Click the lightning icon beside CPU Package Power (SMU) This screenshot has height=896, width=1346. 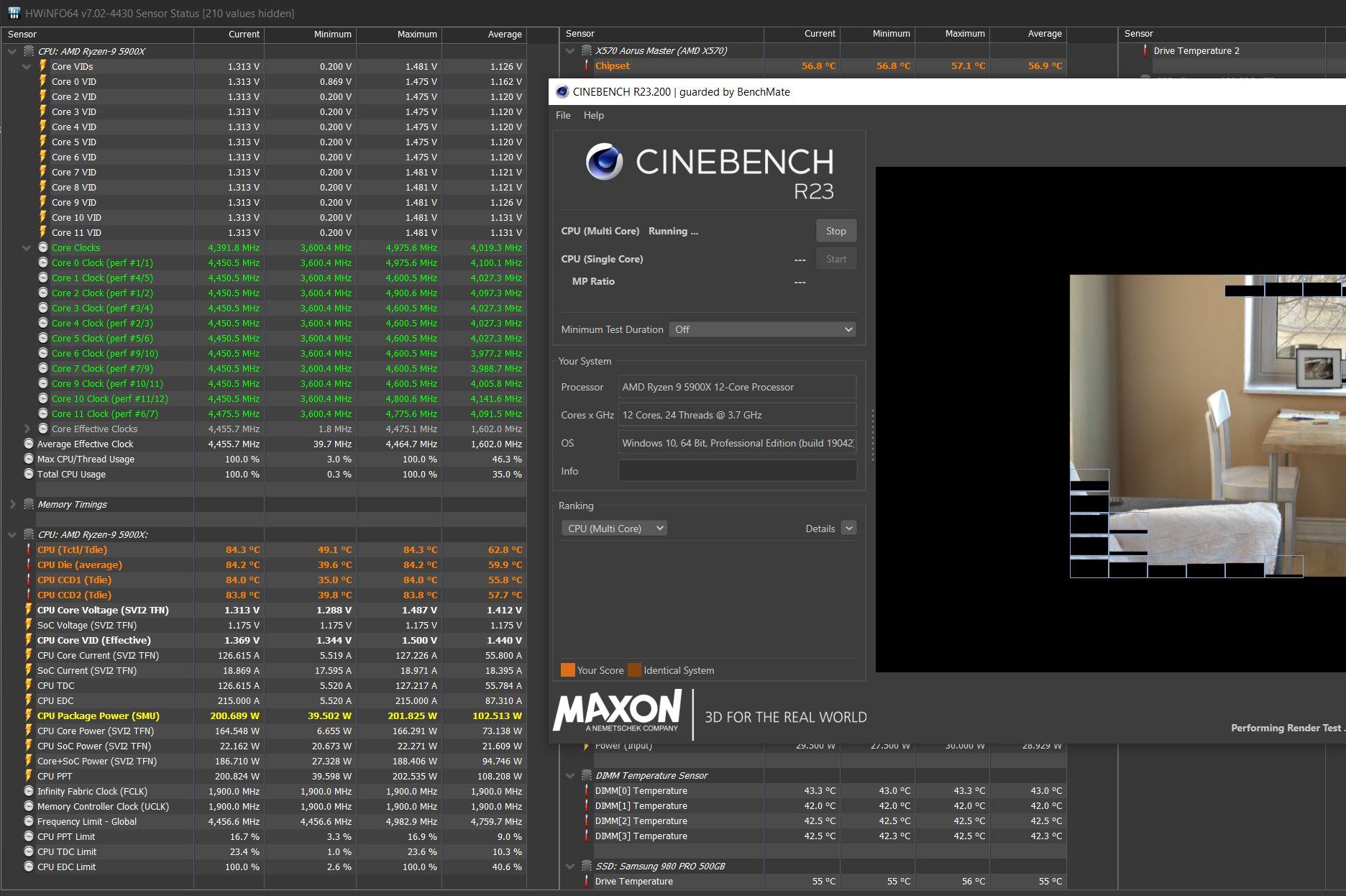click(29, 716)
